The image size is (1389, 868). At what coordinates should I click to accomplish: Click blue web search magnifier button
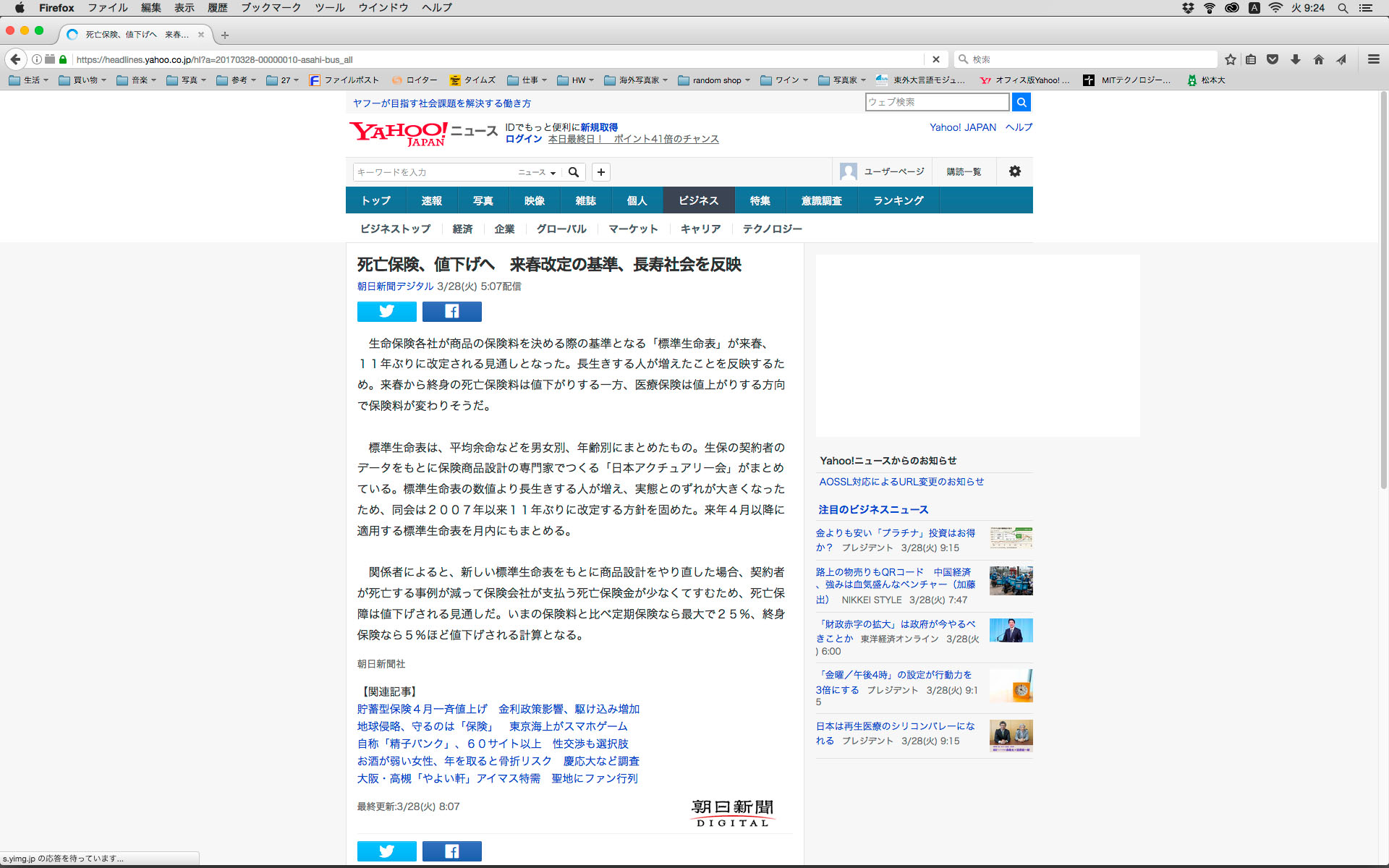click(x=1021, y=102)
